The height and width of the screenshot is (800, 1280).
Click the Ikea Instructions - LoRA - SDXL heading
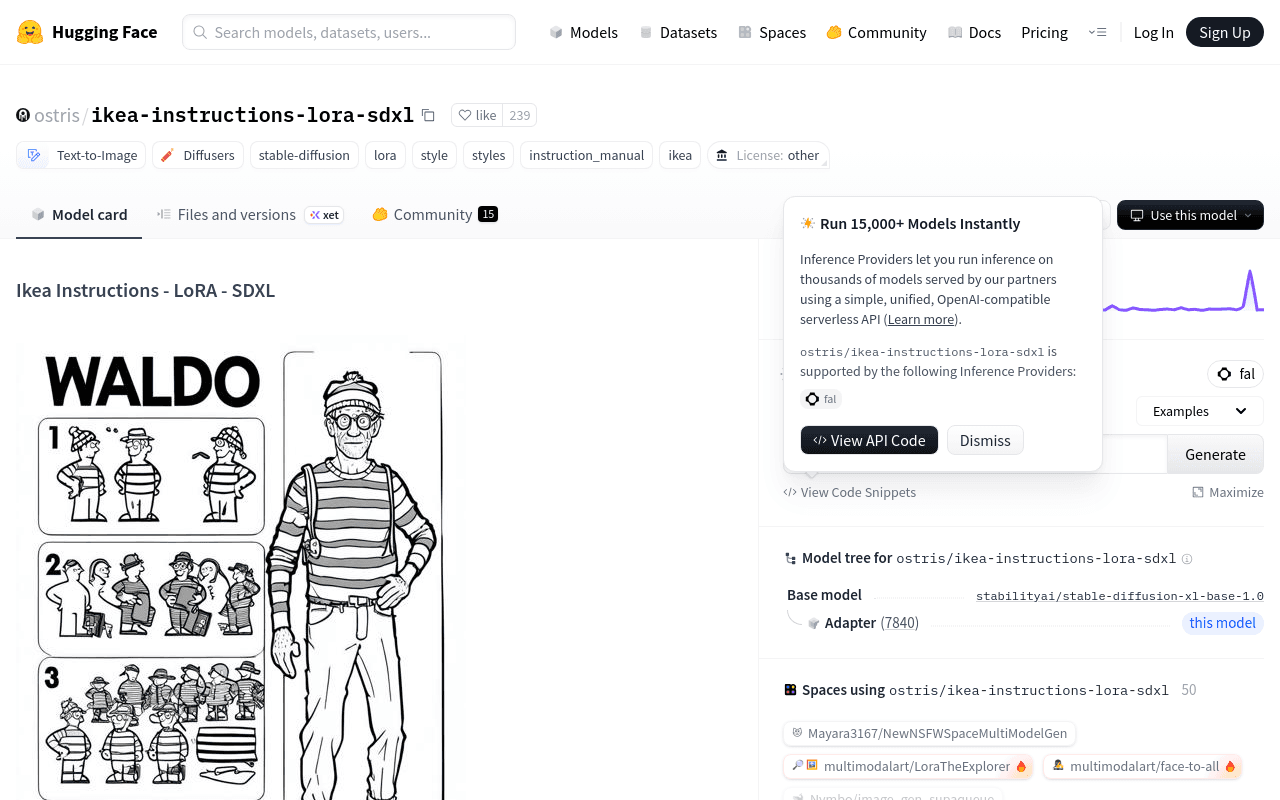point(145,291)
